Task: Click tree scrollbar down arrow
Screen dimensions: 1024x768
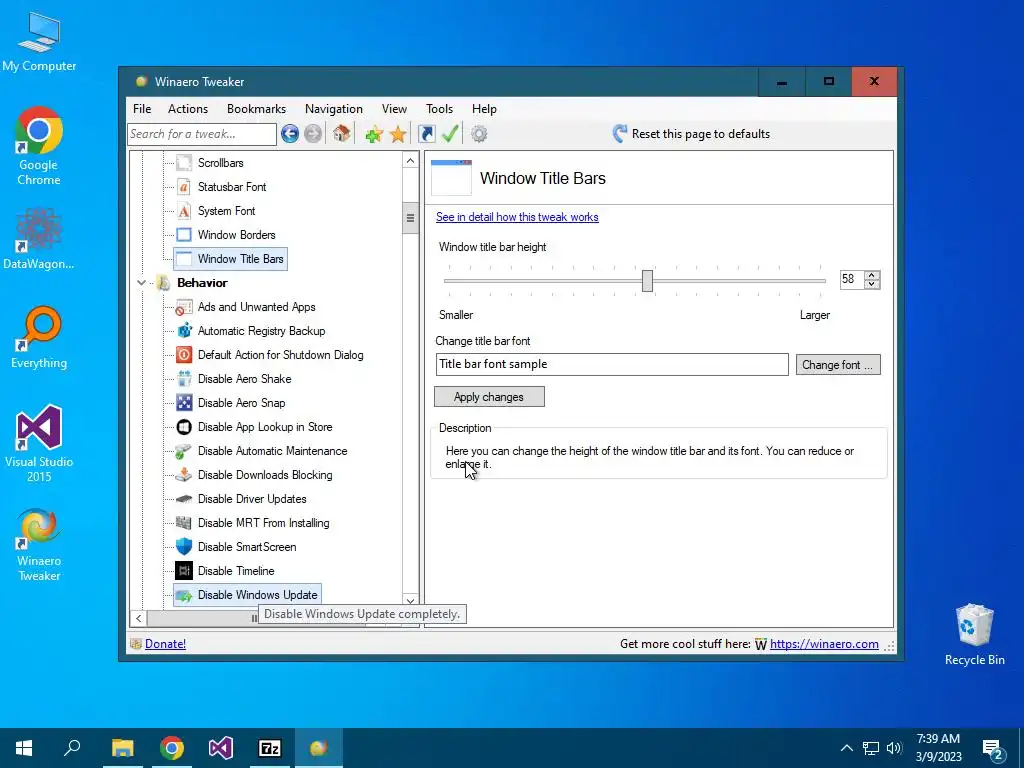Action: click(x=410, y=600)
